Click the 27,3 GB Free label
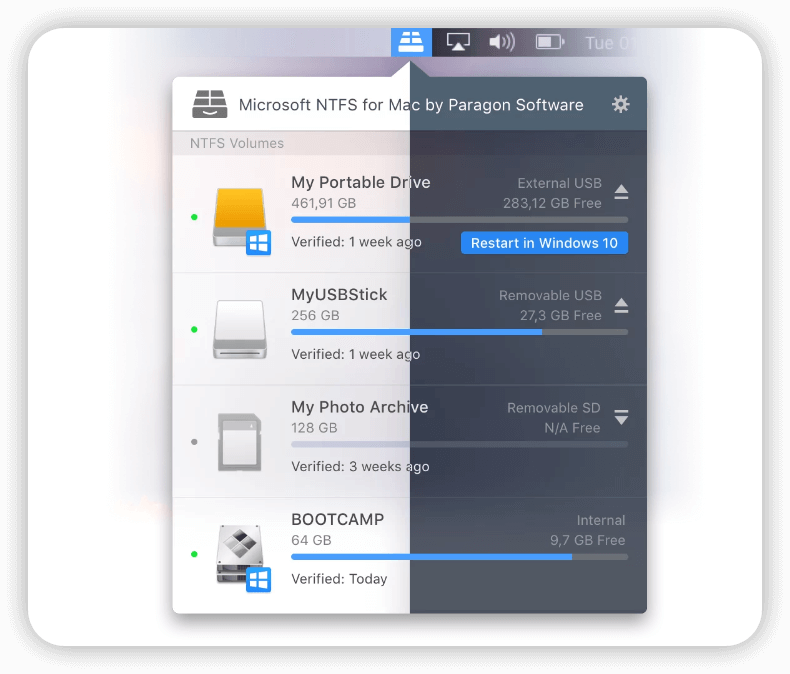This screenshot has width=790, height=674. coord(561,315)
